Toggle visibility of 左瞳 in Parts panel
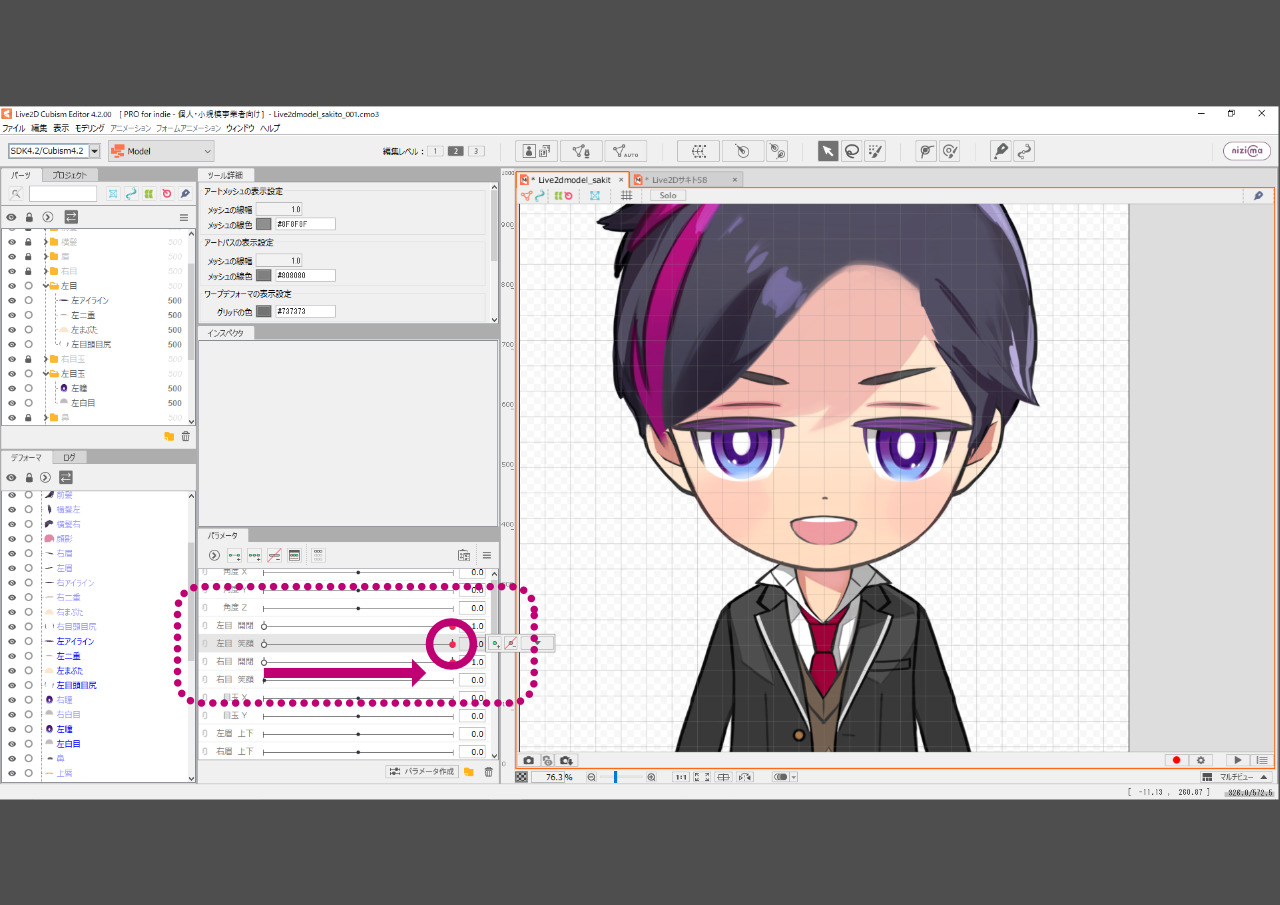 [12, 388]
